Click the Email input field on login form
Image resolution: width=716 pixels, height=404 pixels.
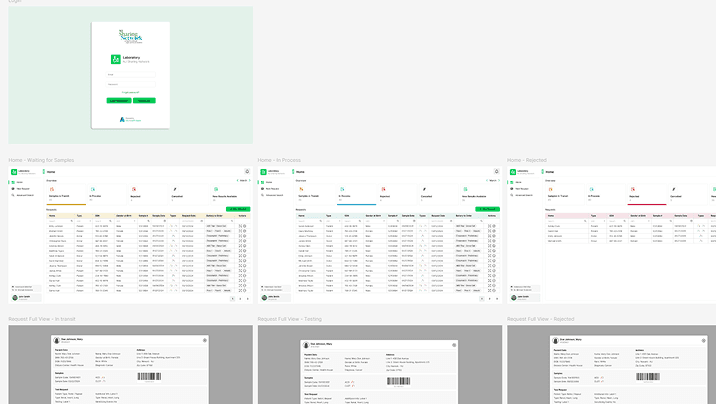131,76
